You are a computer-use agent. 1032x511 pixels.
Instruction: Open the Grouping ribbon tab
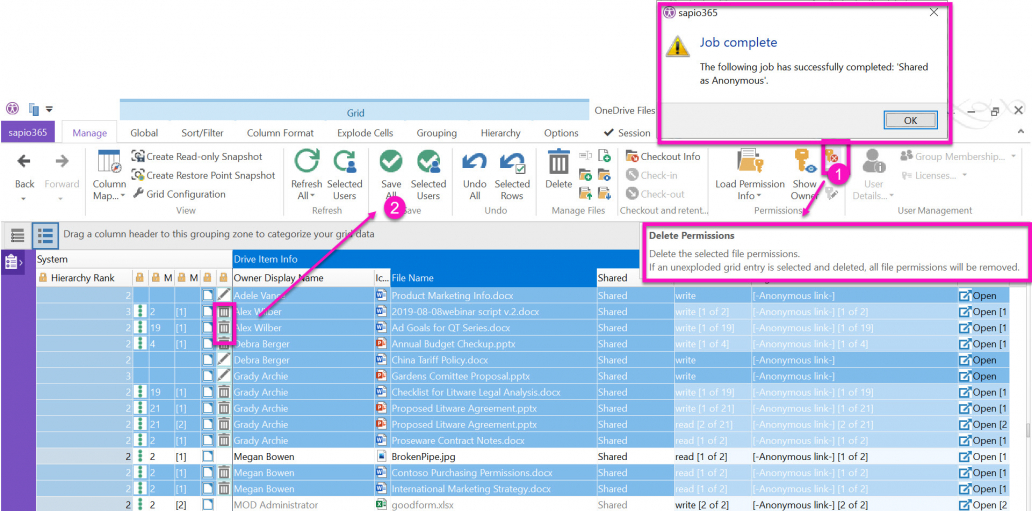coord(436,132)
